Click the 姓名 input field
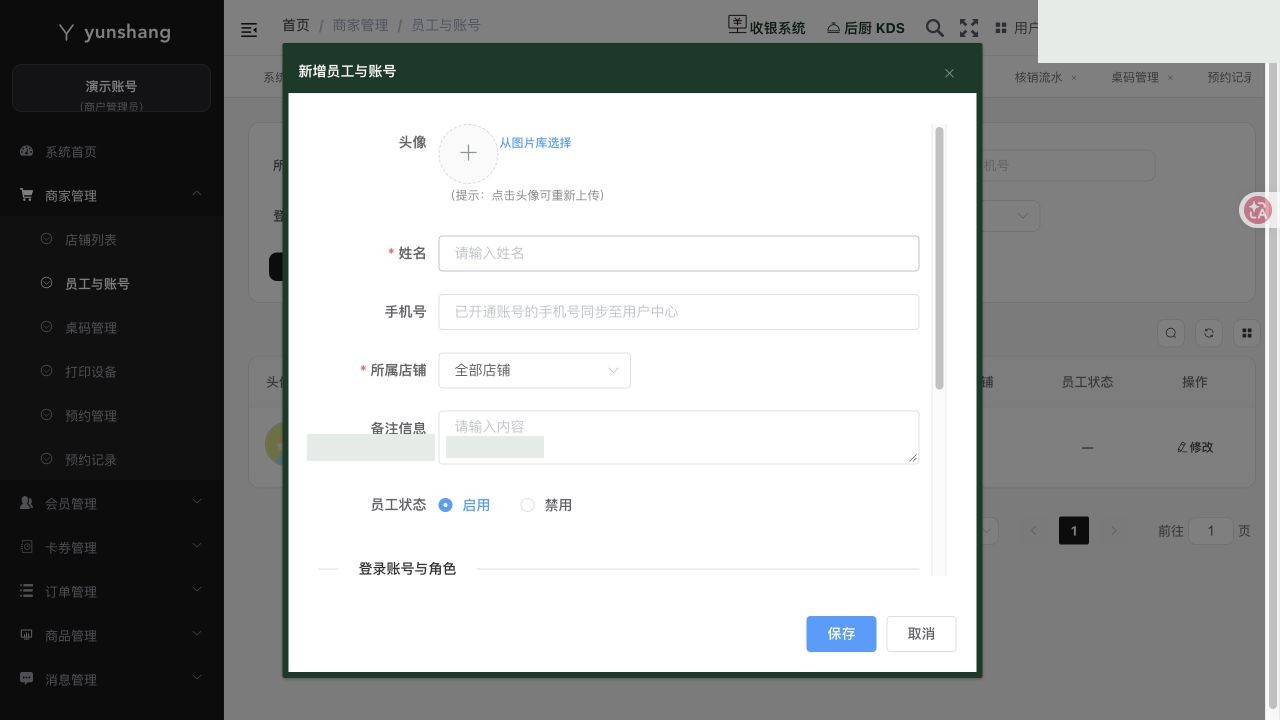The width and height of the screenshot is (1280, 720). (x=679, y=253)
